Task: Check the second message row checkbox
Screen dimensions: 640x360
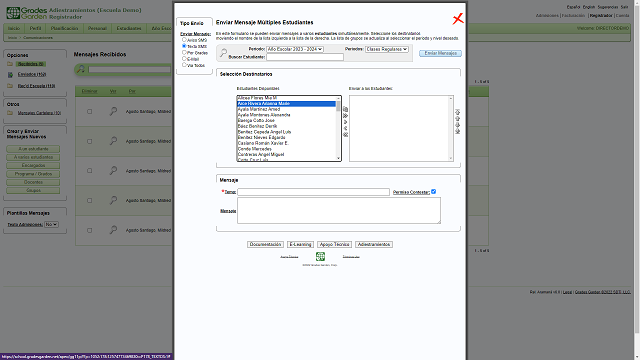Action: 89,141
